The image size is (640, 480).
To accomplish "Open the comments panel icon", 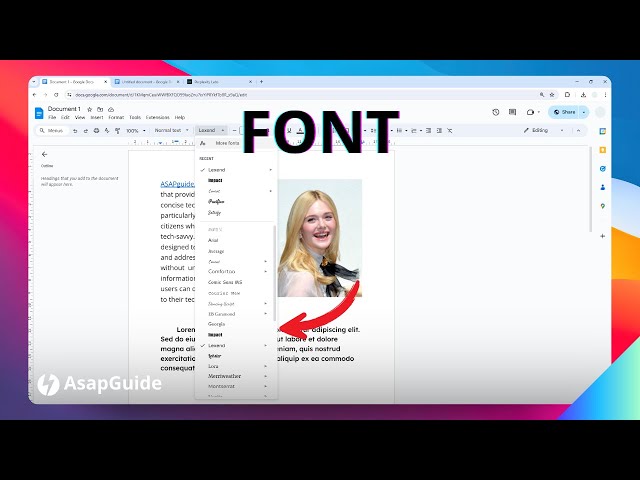I will click(x=512, y=112).
